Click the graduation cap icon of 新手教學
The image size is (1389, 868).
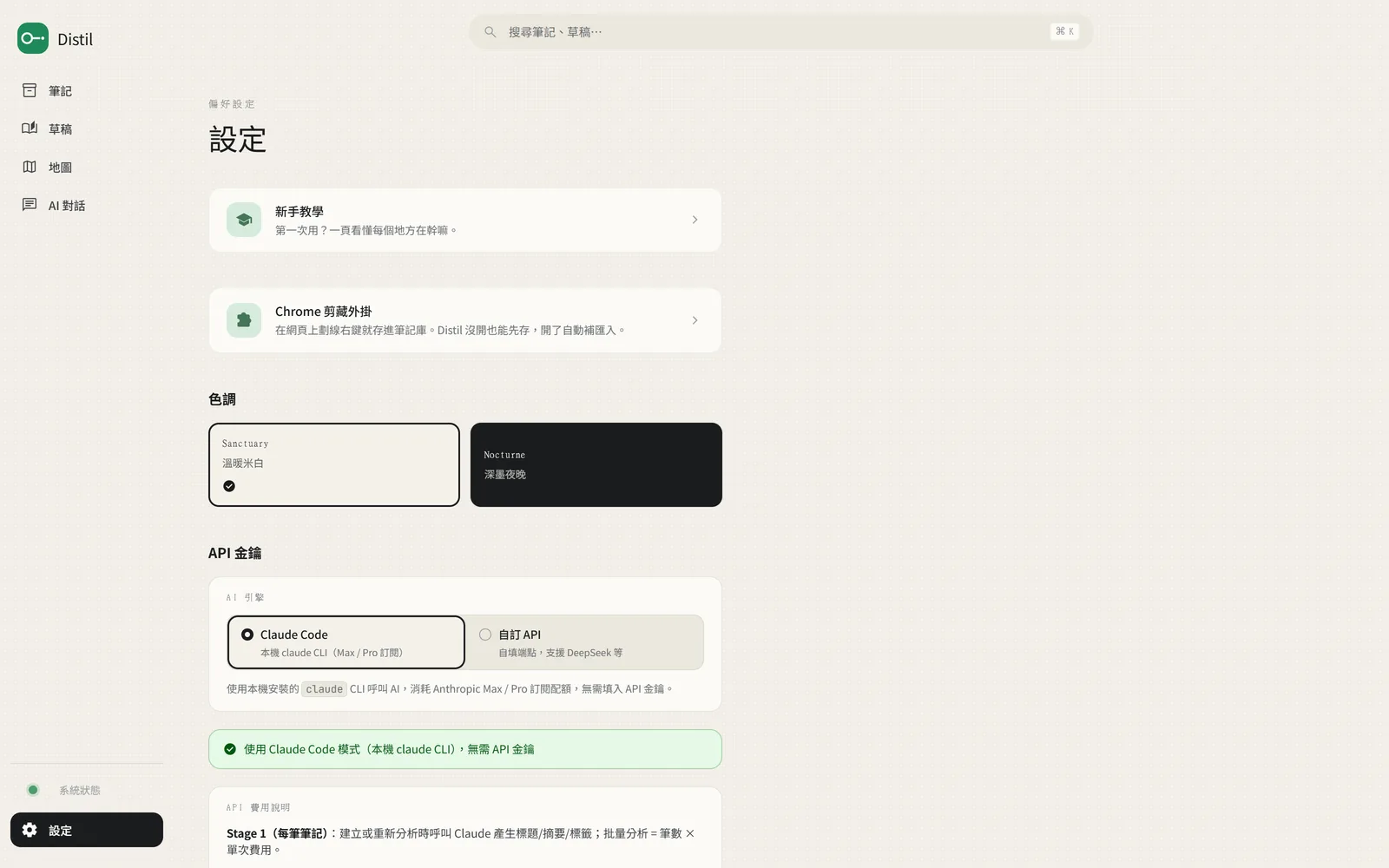click(244, 220)
